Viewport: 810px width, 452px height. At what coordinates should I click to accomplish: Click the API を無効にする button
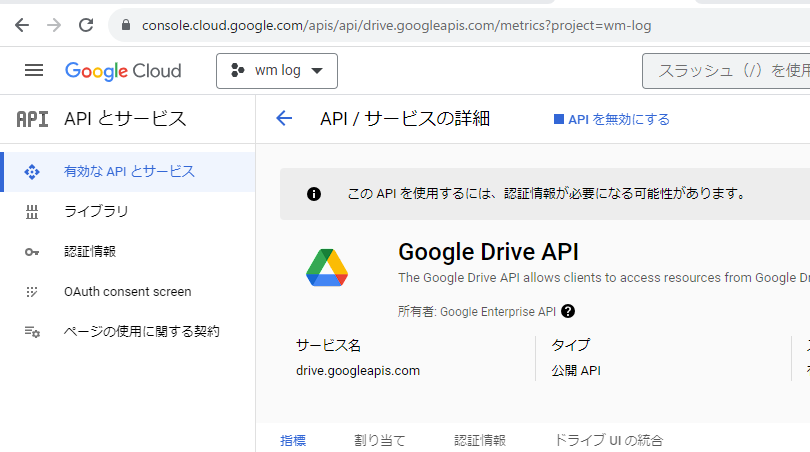[x=612, y=119]
